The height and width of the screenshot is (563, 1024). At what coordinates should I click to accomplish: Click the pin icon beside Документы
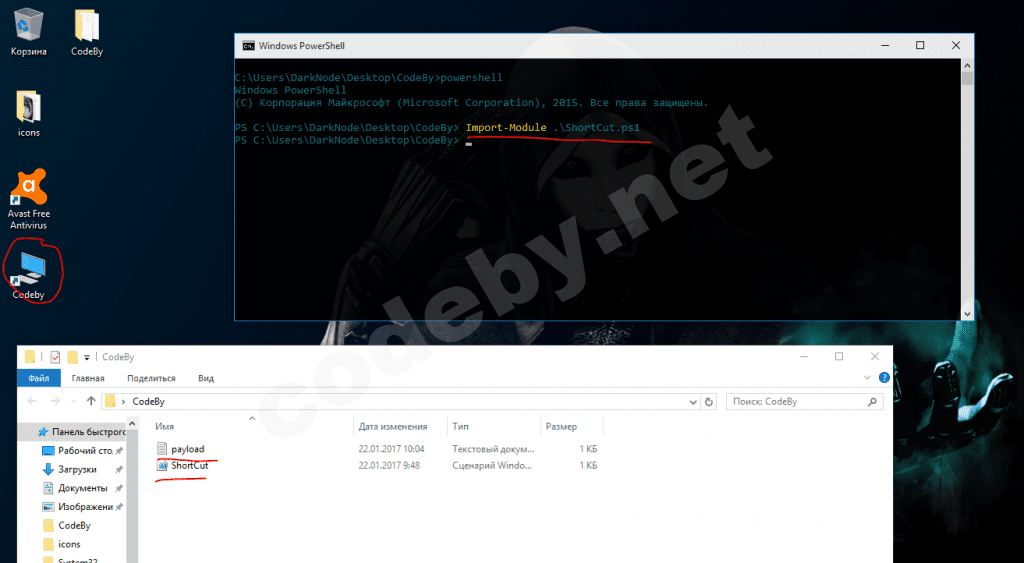point(119,488)
